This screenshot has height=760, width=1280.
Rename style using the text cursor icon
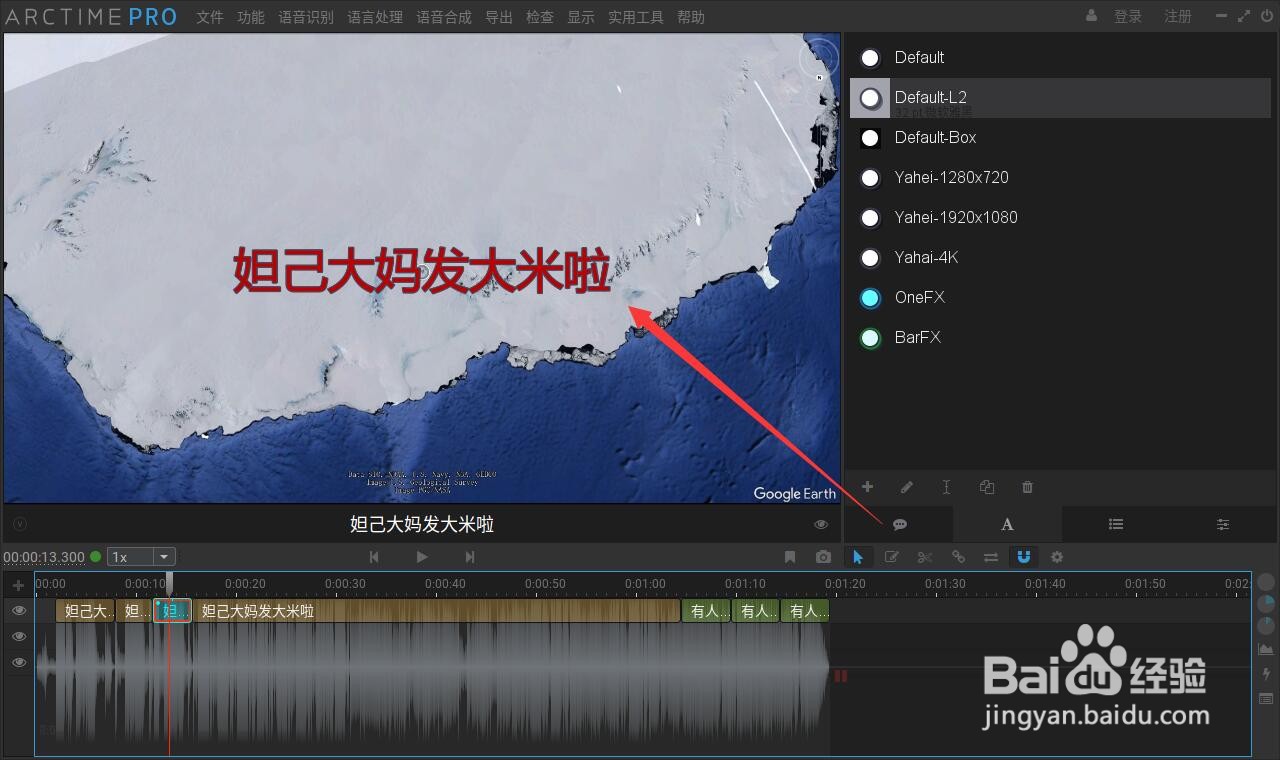(946, 487)
